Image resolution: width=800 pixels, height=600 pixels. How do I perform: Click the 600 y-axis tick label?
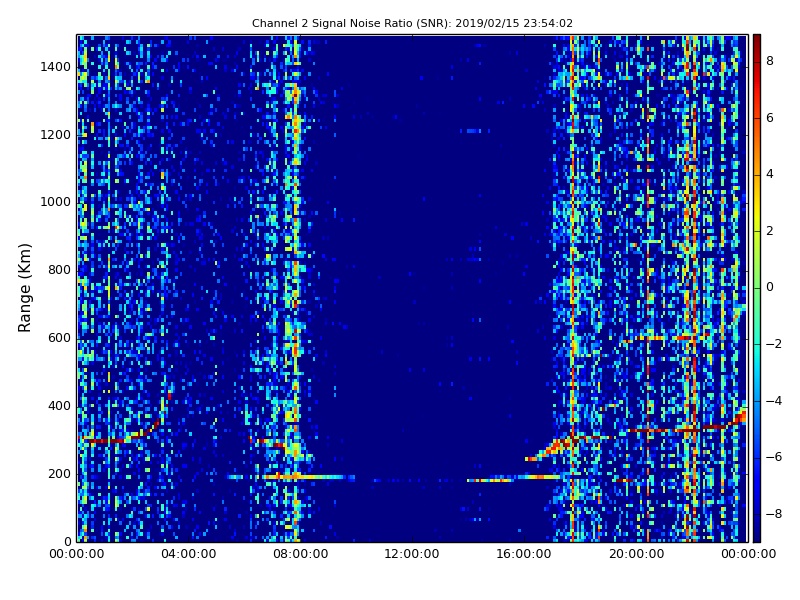pyautogui.click(x=59, y=338)
